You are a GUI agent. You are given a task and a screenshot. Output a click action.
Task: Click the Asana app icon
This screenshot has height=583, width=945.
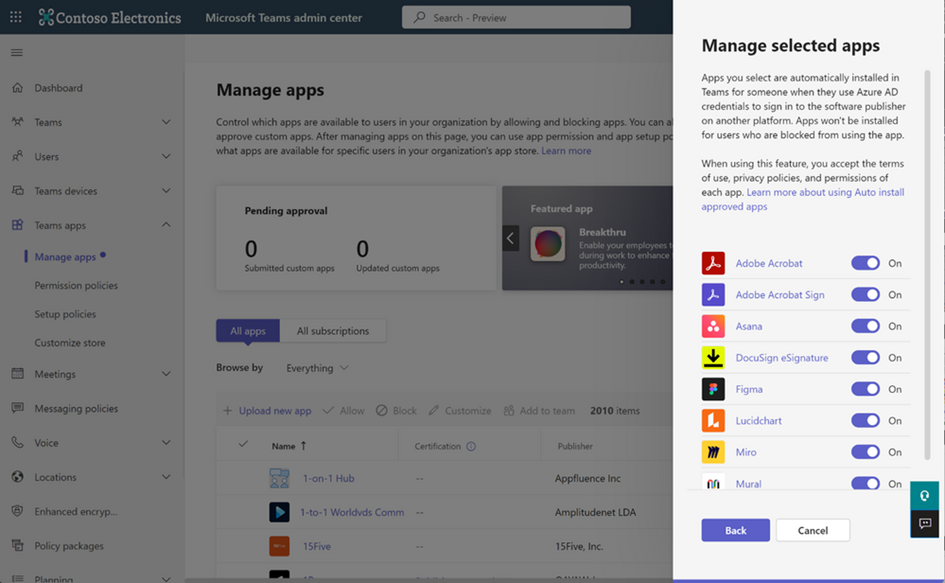click(x=713, y=326)
